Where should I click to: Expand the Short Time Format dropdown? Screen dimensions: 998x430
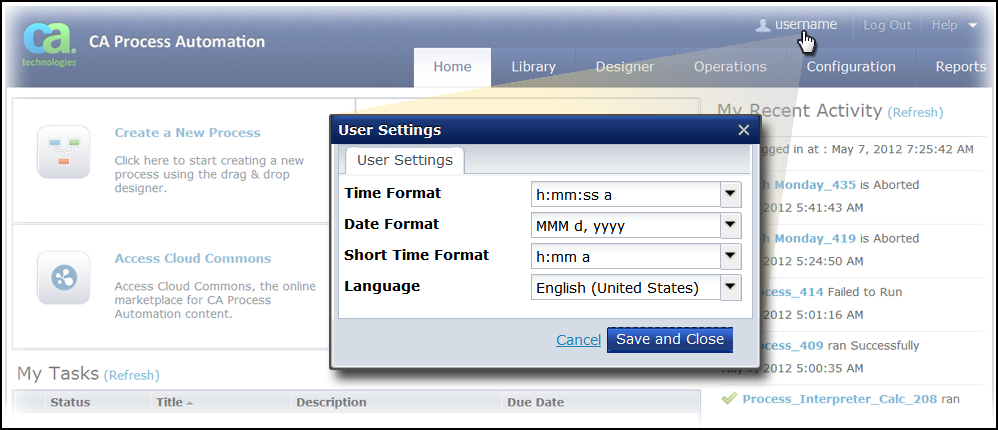[x=731, y=257]
